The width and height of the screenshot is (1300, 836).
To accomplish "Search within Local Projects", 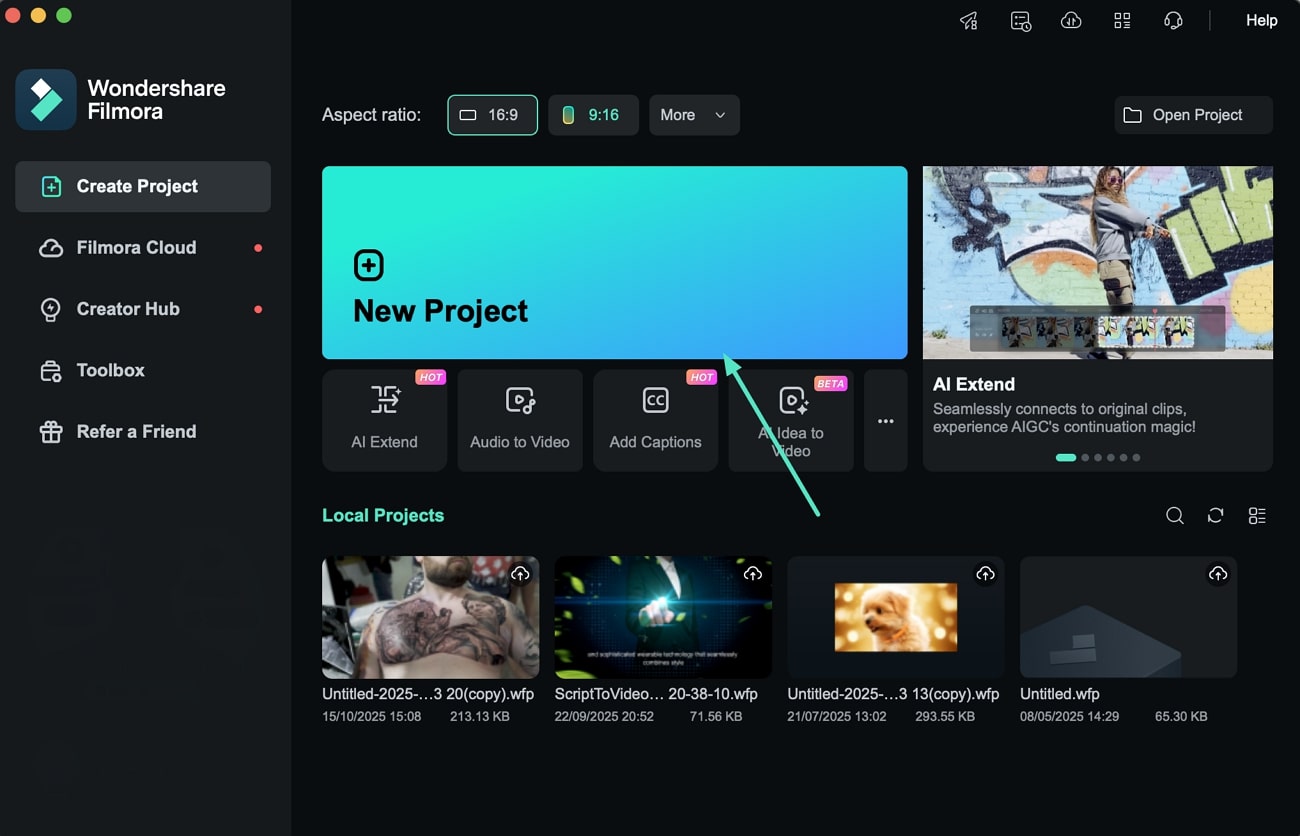I will coord(1175,515).
